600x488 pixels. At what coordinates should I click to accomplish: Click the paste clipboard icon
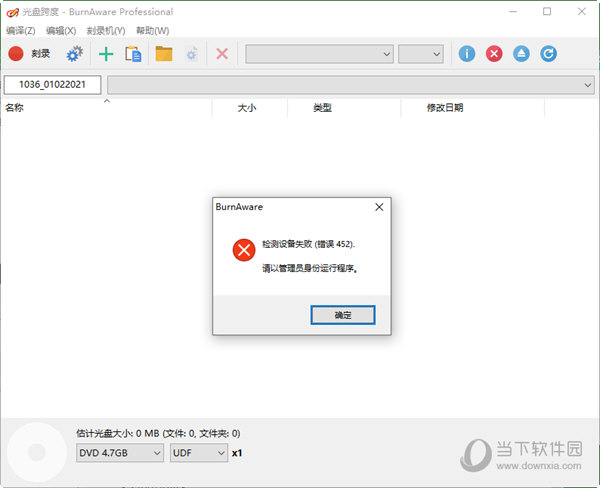click(133, 54)
